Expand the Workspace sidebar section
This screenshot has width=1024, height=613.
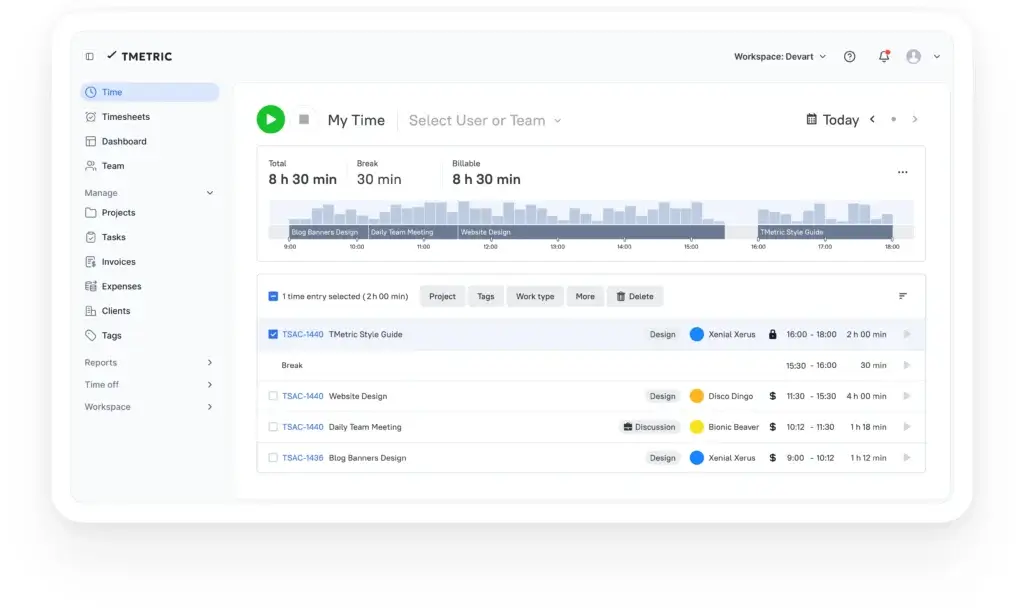pyautogui.click(x=149, y=407)
